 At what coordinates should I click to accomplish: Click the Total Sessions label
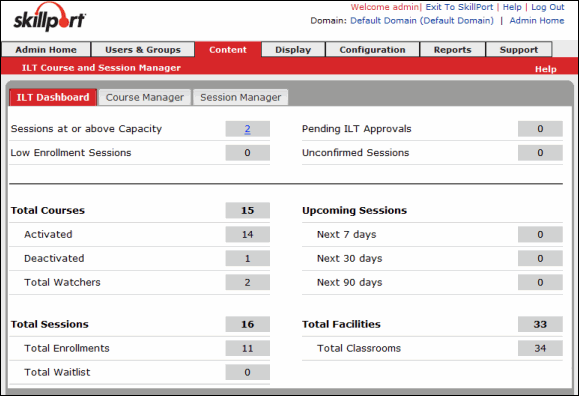click(x=49, y=324)
